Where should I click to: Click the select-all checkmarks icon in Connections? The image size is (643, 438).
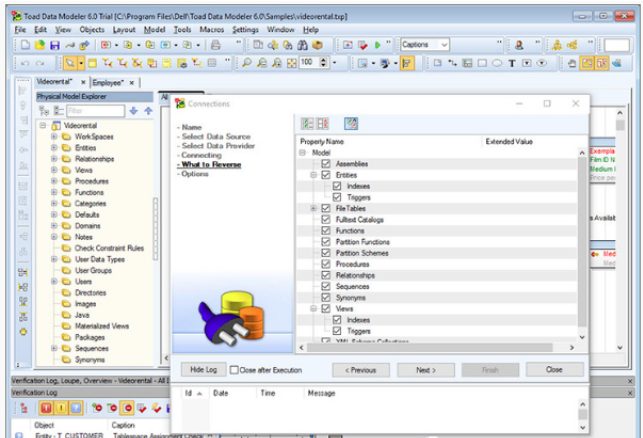(x=307, y=123)
